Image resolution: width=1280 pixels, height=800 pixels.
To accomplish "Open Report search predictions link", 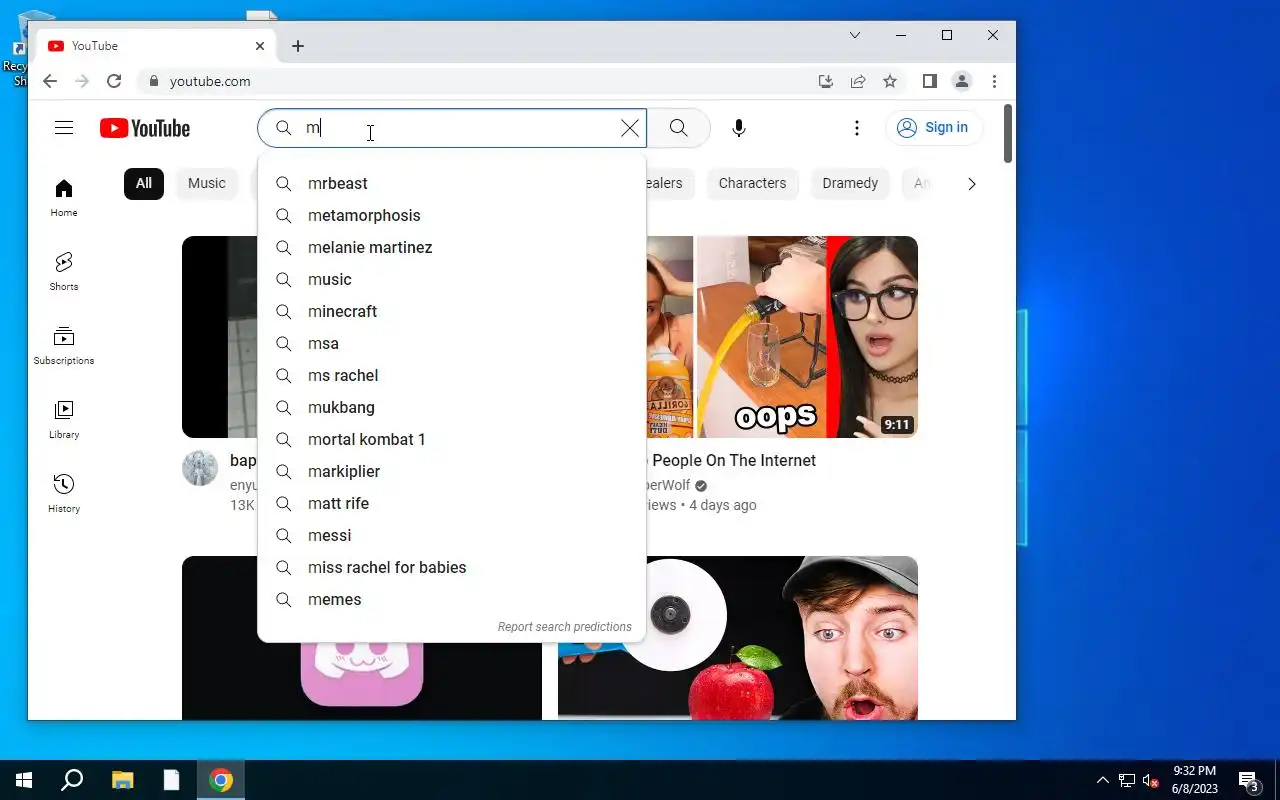I will tap(565, 627).
